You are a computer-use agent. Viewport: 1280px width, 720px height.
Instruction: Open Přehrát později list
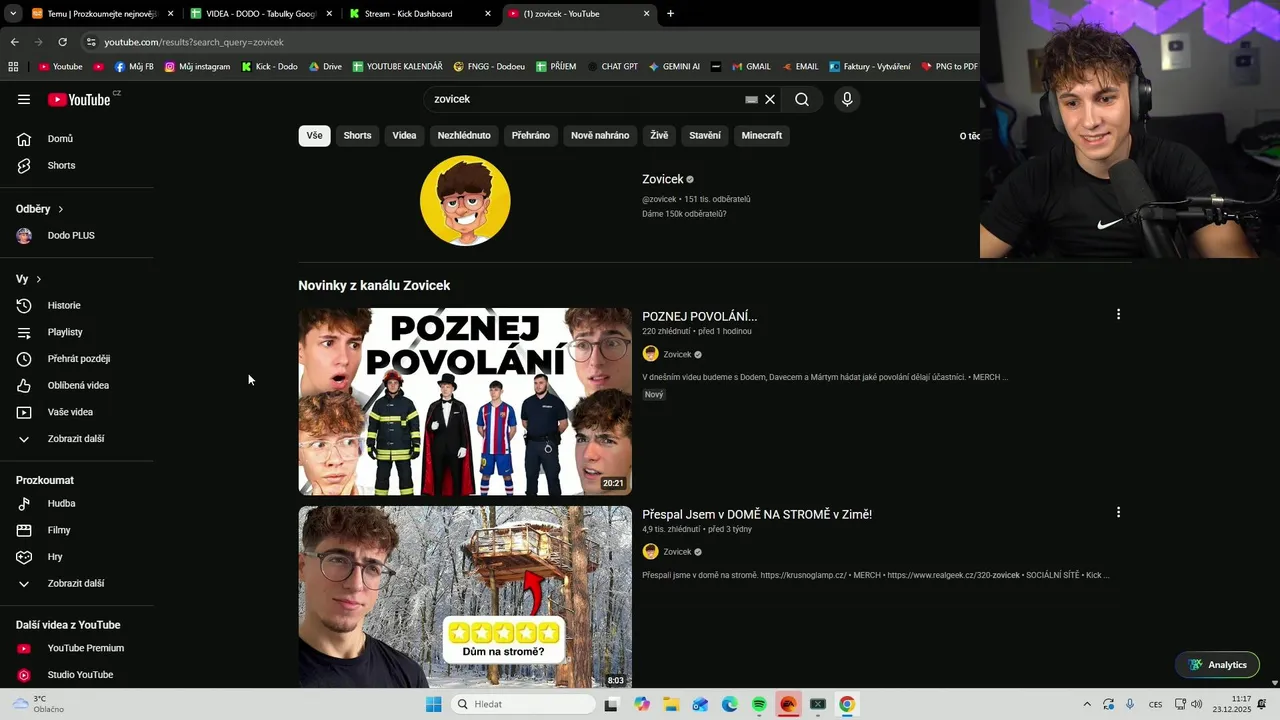[77, 359]
